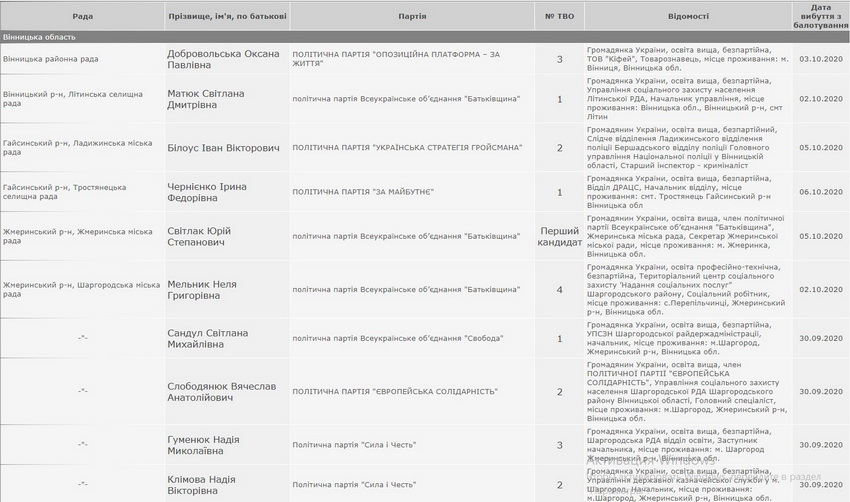
Task: Click candidate Мельник Неля Григорівна
Action: [x=201, y=290]
